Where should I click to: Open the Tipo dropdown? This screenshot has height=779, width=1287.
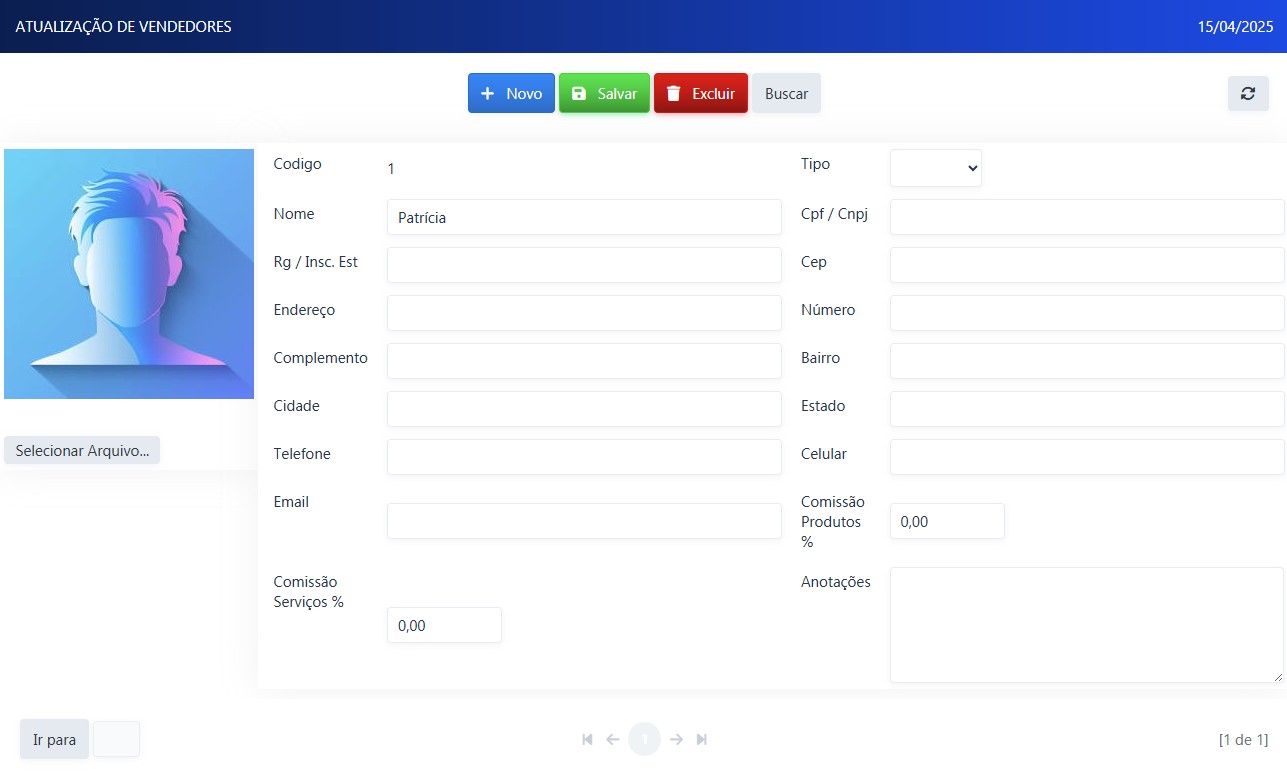pos(936,168)
